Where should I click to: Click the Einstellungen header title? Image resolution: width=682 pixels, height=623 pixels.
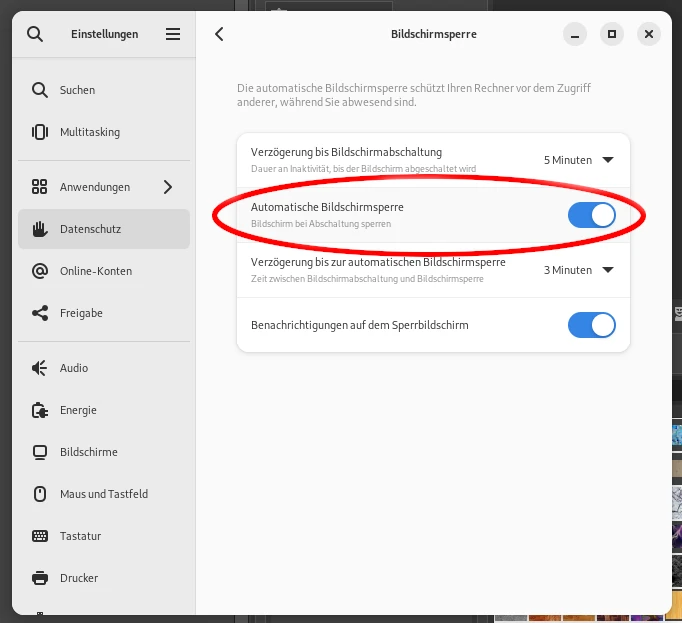click(x=104, y=34)
